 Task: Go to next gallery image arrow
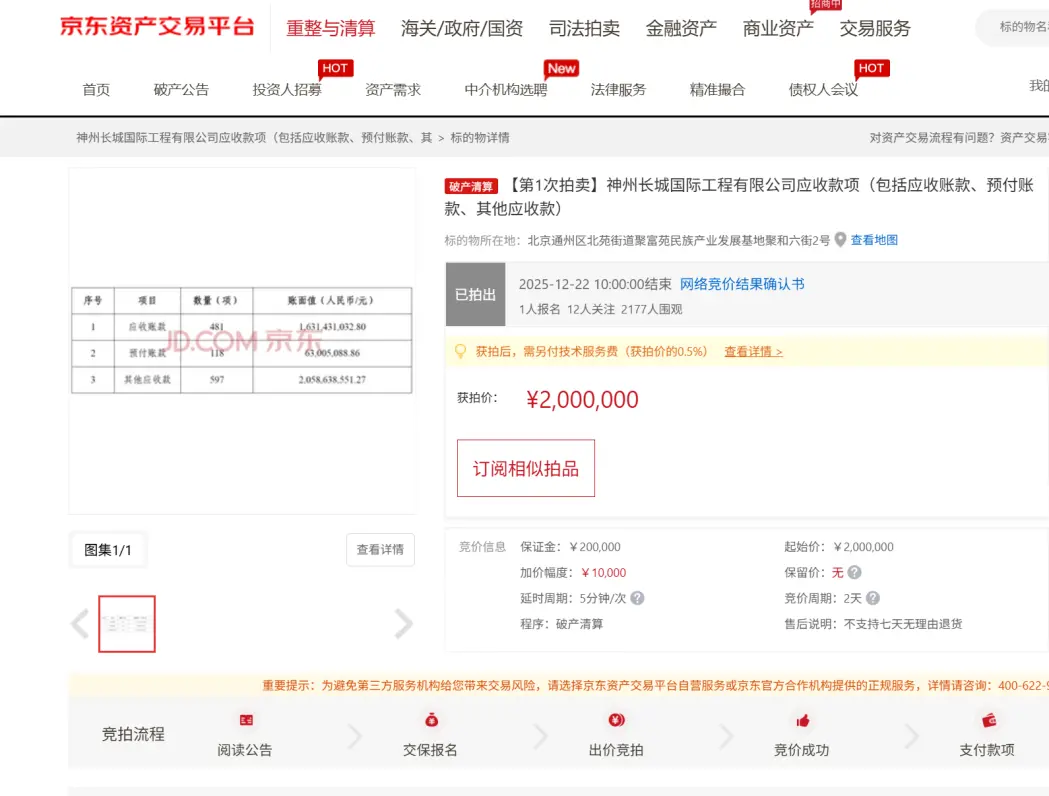pyautogui.click(x=403, y=624)
